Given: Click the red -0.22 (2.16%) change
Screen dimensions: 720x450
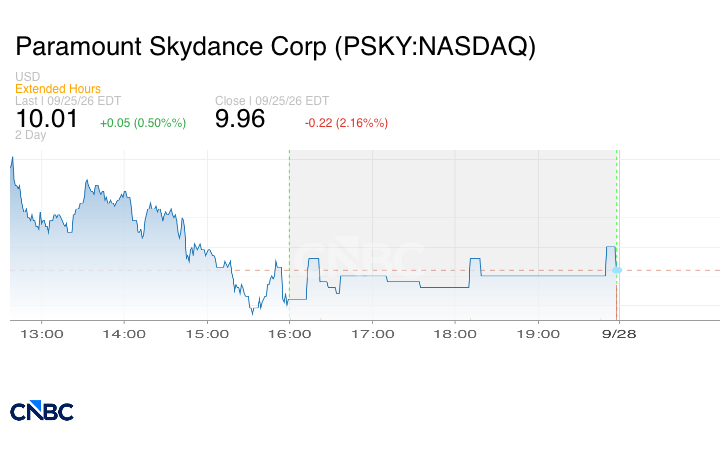Looking at the screenshot, I should pos(346,123).
